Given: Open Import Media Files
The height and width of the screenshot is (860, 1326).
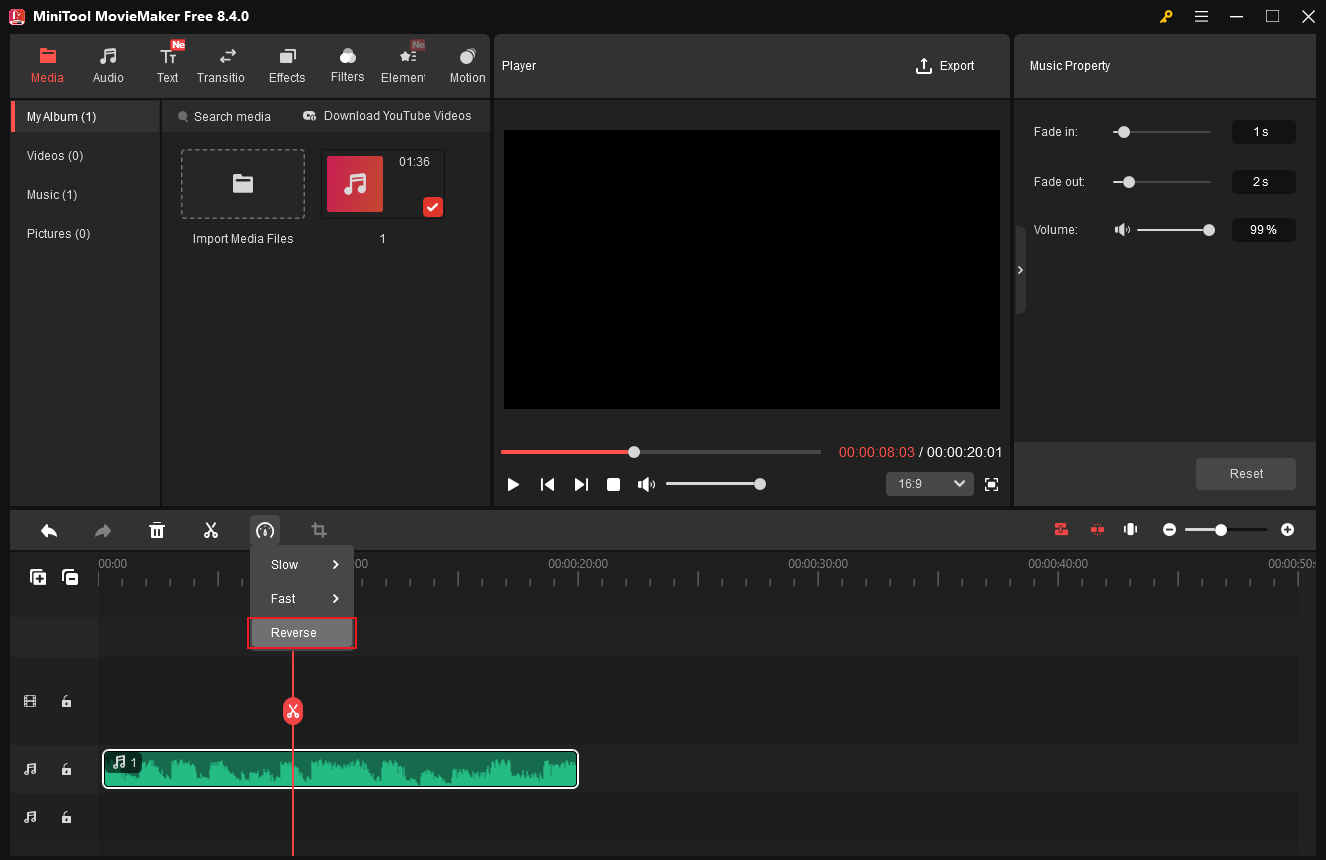Looking at the screenshot, I should tap(242, 184).
